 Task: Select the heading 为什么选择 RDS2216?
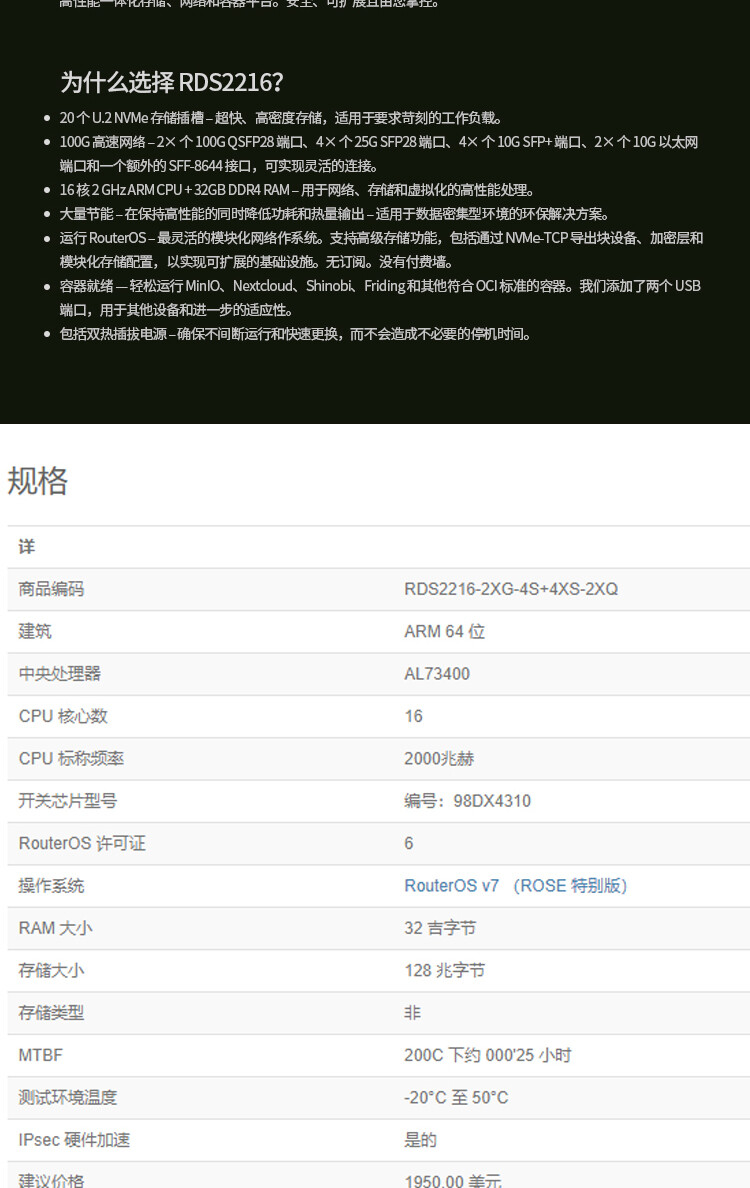(172, 82)
